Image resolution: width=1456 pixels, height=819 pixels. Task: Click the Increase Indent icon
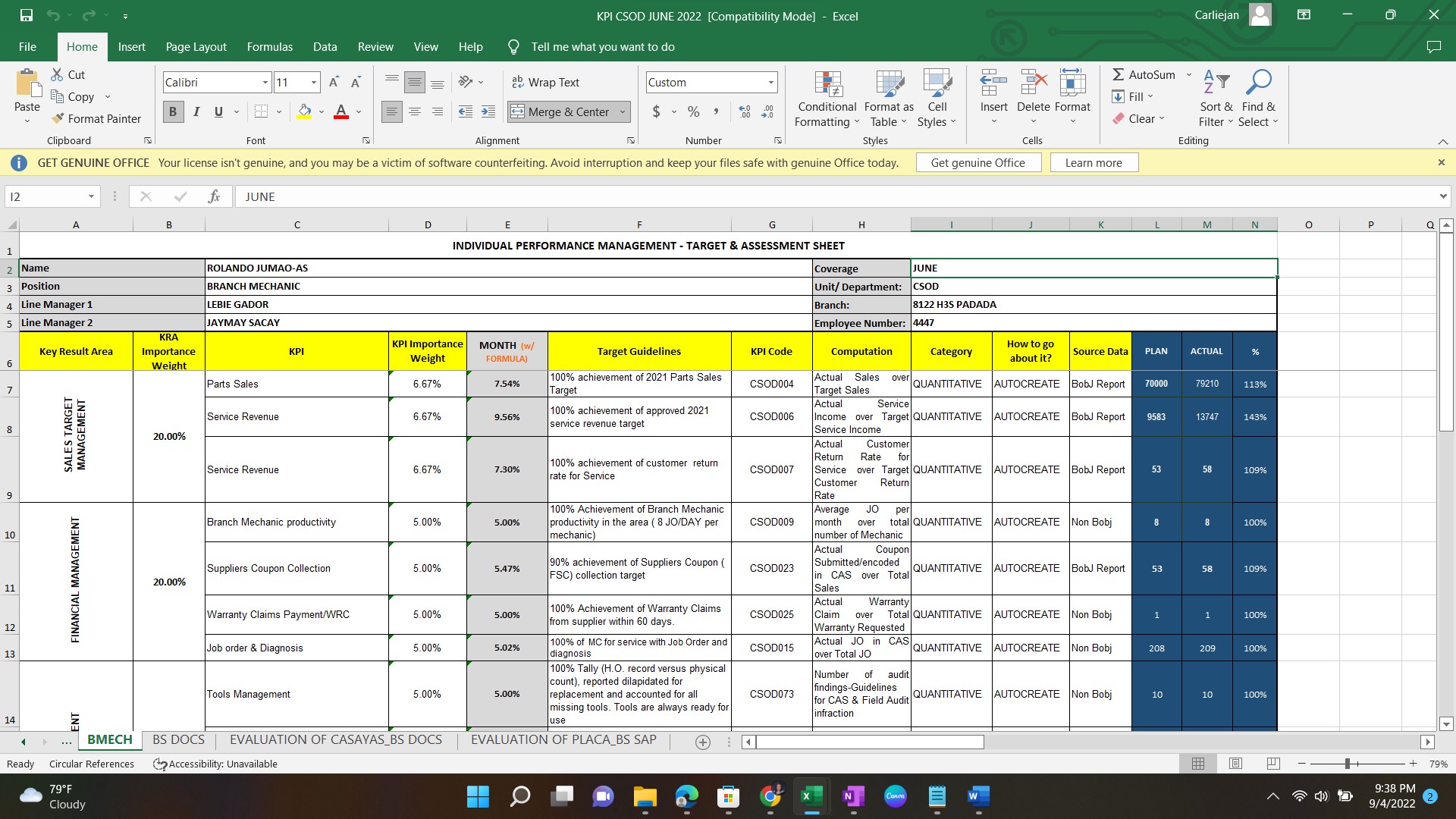point(488,111)
